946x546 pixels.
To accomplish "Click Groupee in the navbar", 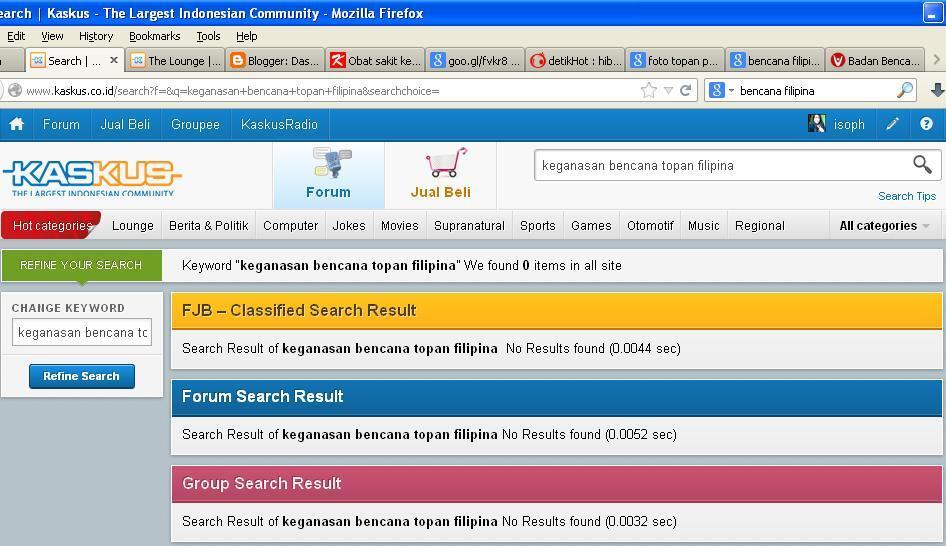I will tap(195, 124).
